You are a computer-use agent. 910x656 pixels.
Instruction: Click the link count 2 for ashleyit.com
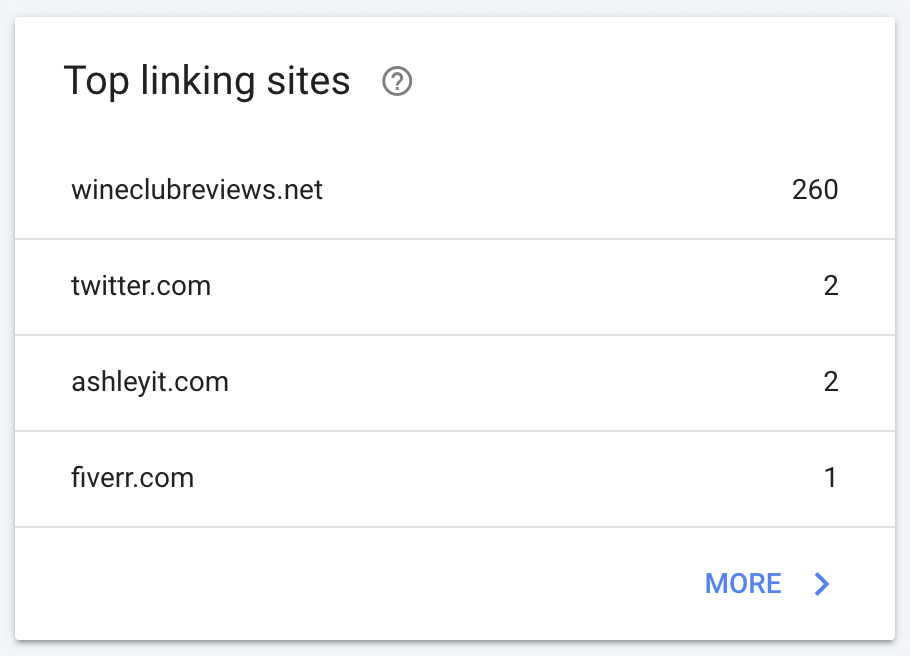tap(830, 382)
